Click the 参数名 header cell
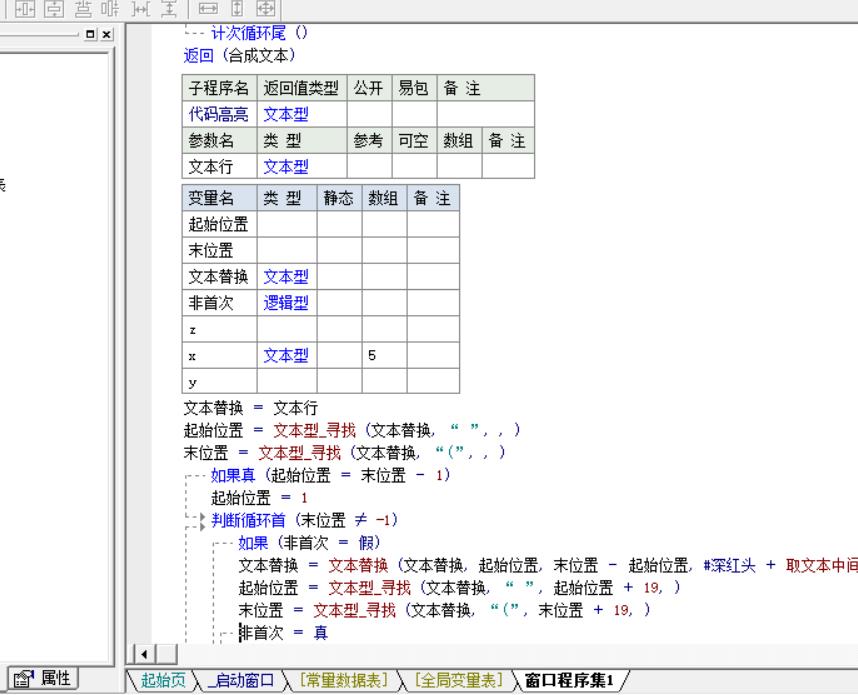The image size is (858, 695). pyautogui.click(x=219, y=140)
